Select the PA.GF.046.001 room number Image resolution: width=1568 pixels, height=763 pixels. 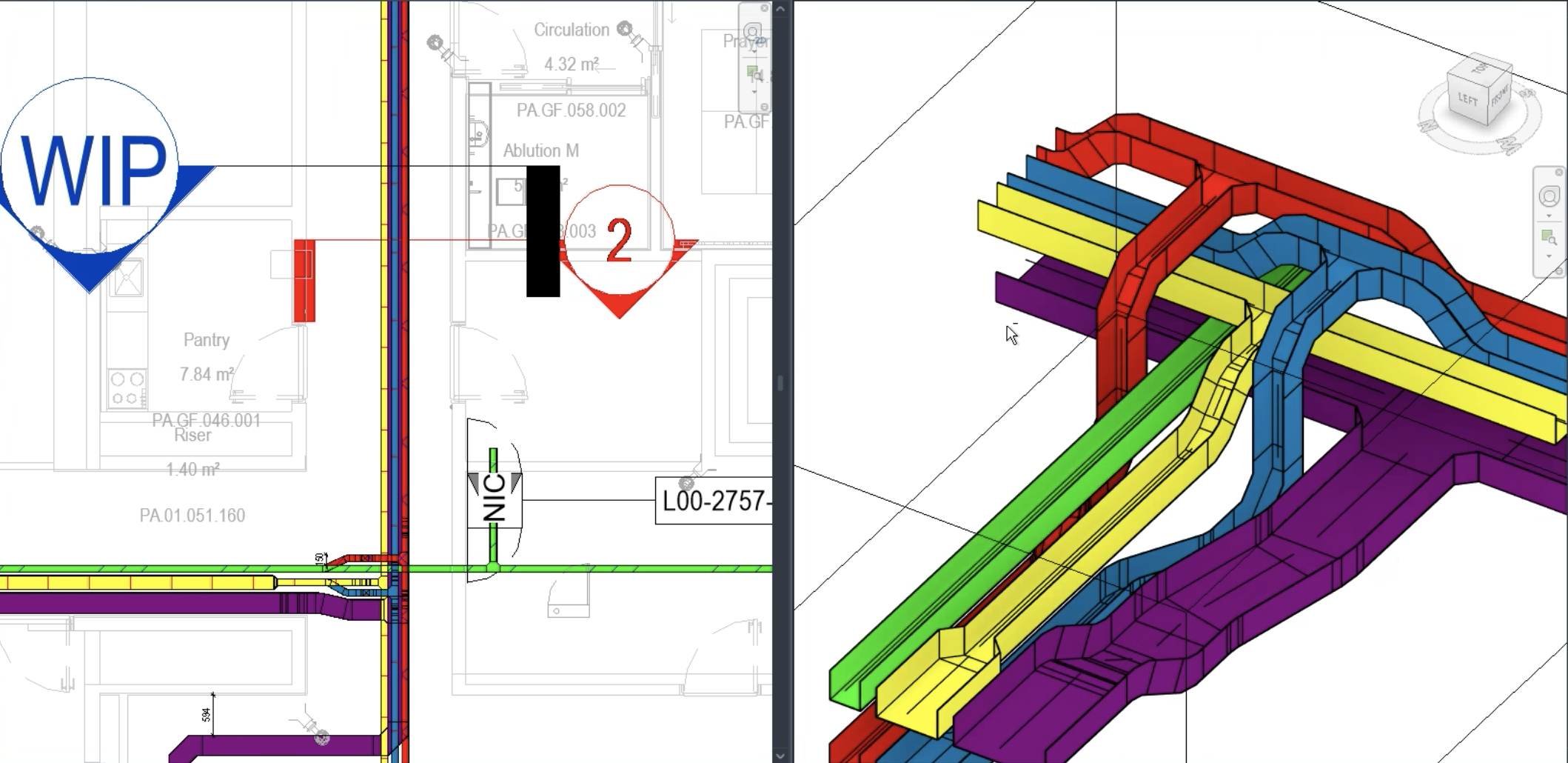point(206,420)
